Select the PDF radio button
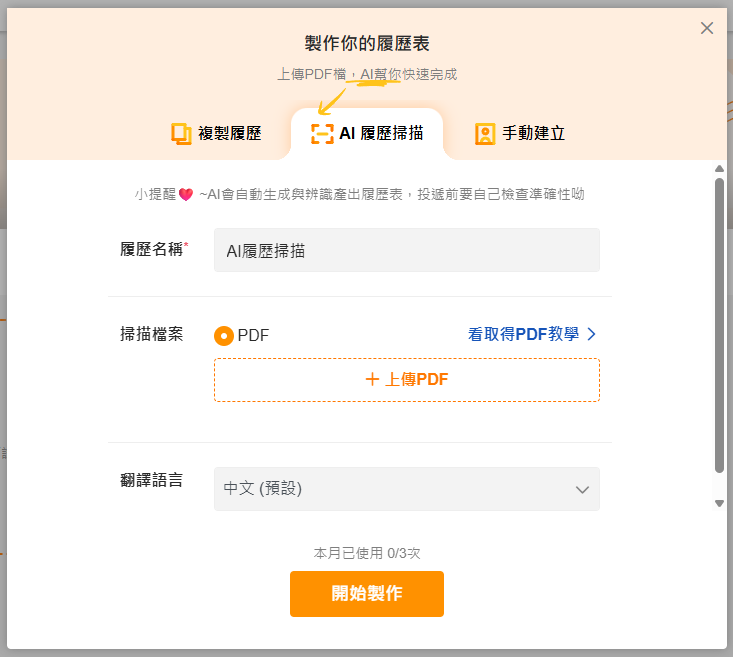733x657 pixels. 224,336
